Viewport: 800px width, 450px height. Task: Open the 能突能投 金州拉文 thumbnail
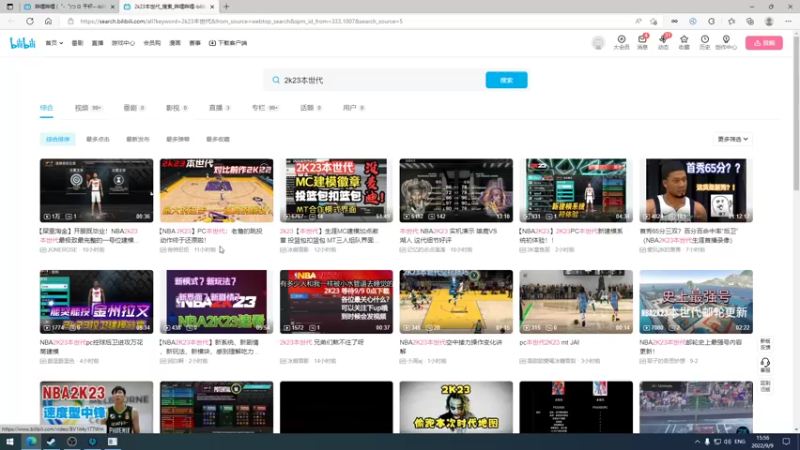(96, 302)
